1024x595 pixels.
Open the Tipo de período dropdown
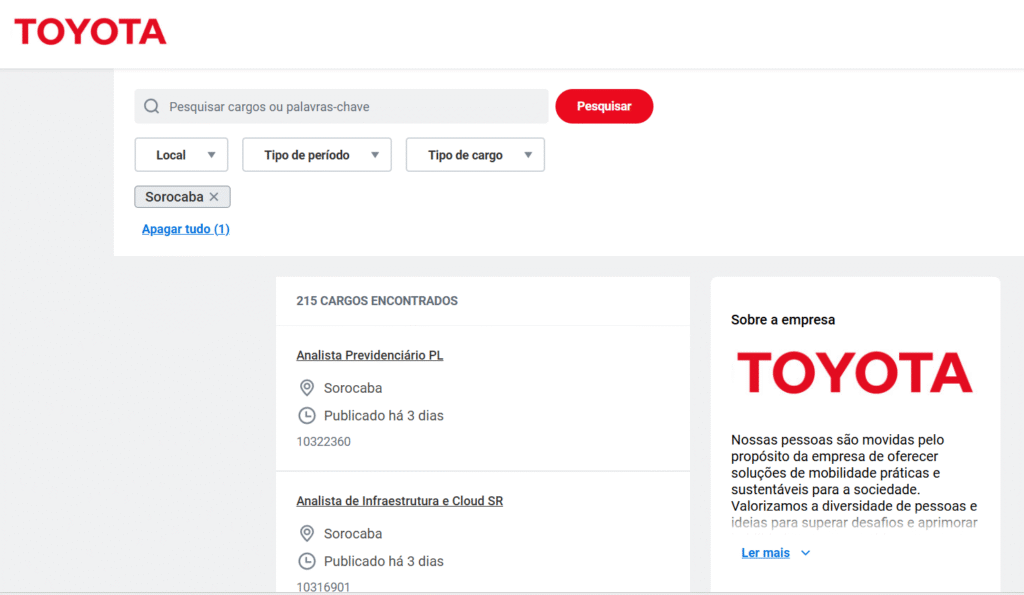pyautogui.click(x=316, y=155)
